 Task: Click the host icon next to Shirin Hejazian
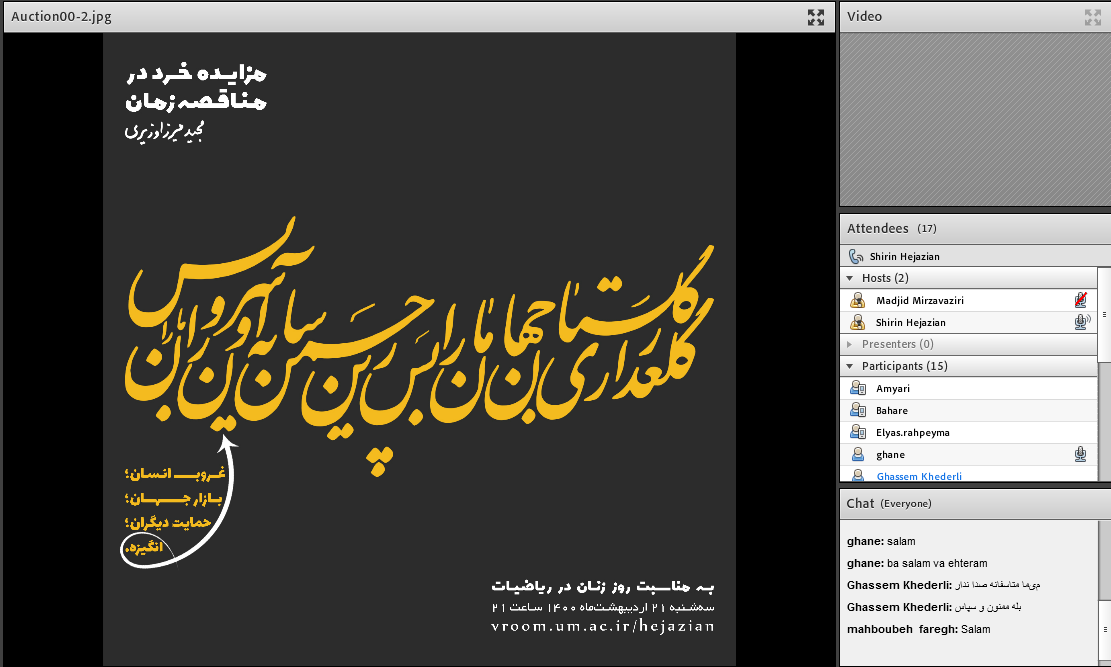pyautogui.click(x=857, y=322)
